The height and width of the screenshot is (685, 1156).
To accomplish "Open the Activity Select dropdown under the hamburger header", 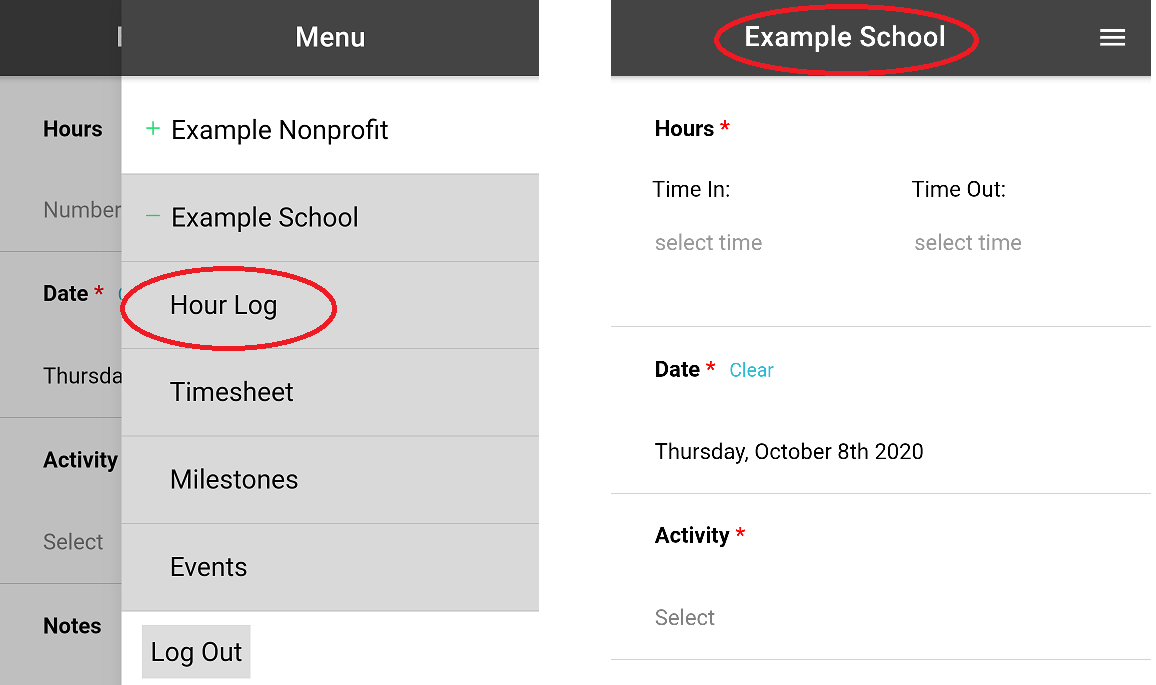I will (685, 617).
